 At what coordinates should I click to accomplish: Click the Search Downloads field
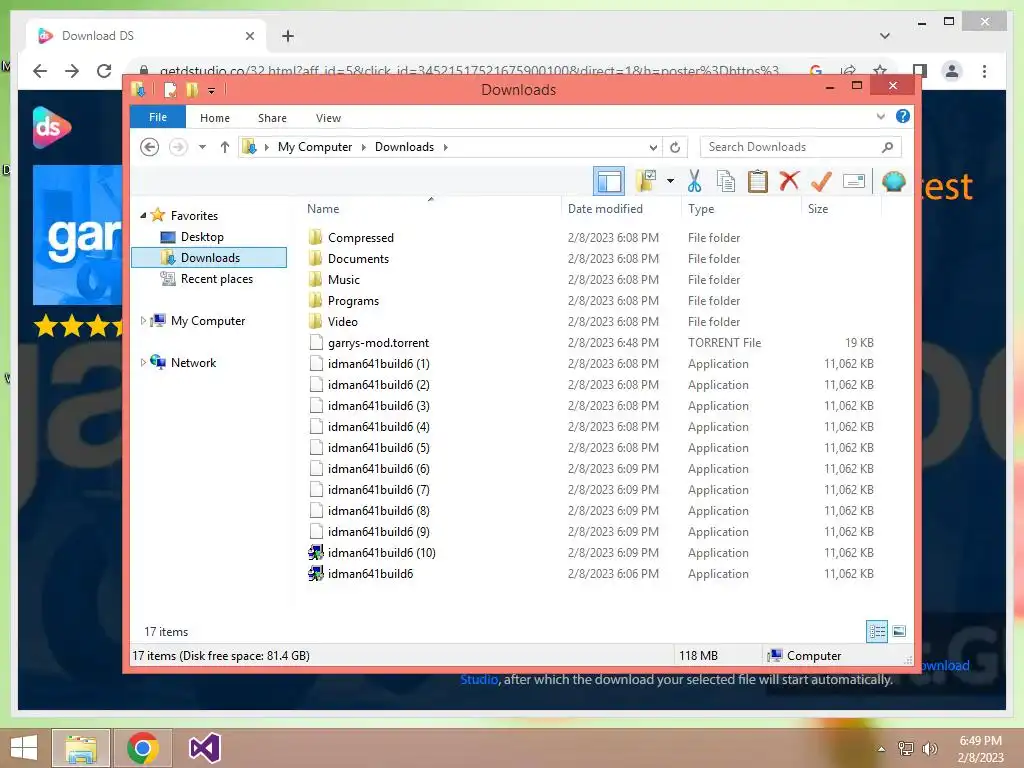(x=801, y=147)
